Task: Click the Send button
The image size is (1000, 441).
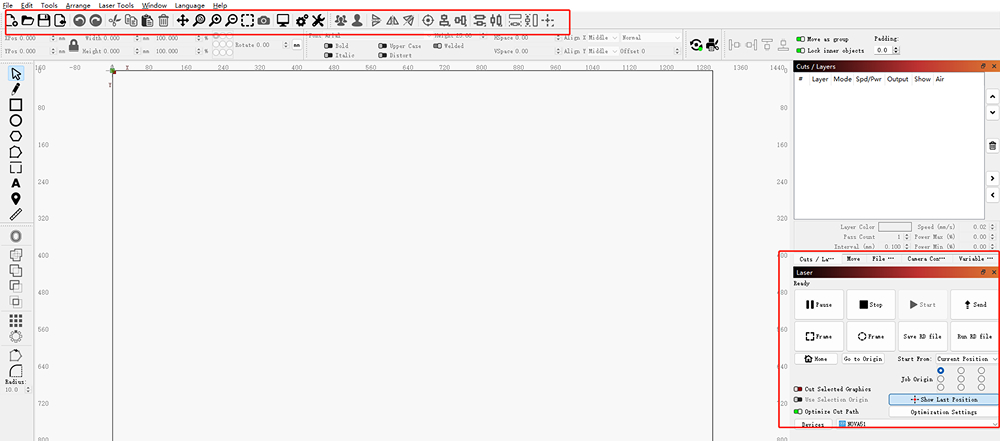Action: [975, 304]
